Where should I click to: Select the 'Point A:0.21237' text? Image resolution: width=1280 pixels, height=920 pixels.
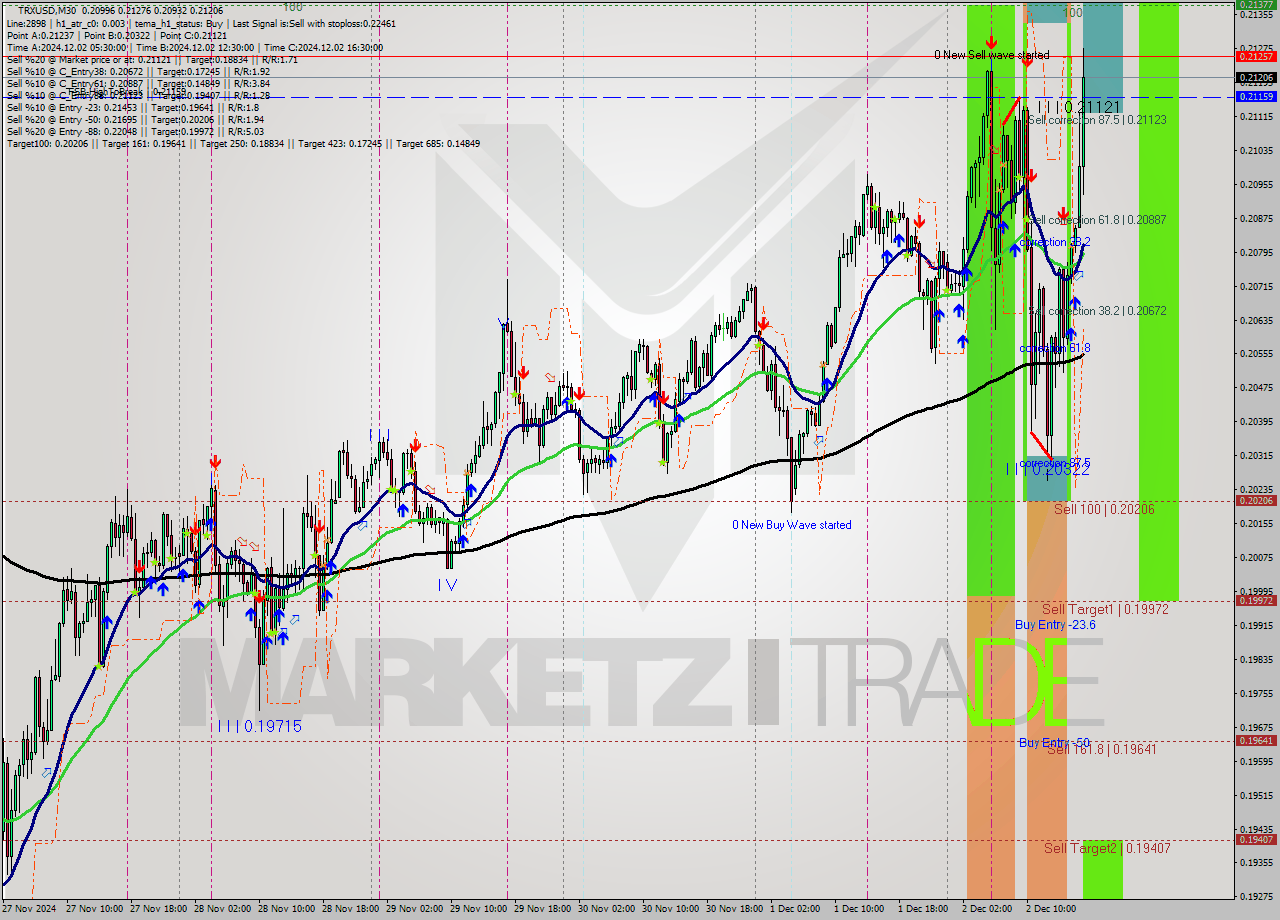(x=39, y=35)
